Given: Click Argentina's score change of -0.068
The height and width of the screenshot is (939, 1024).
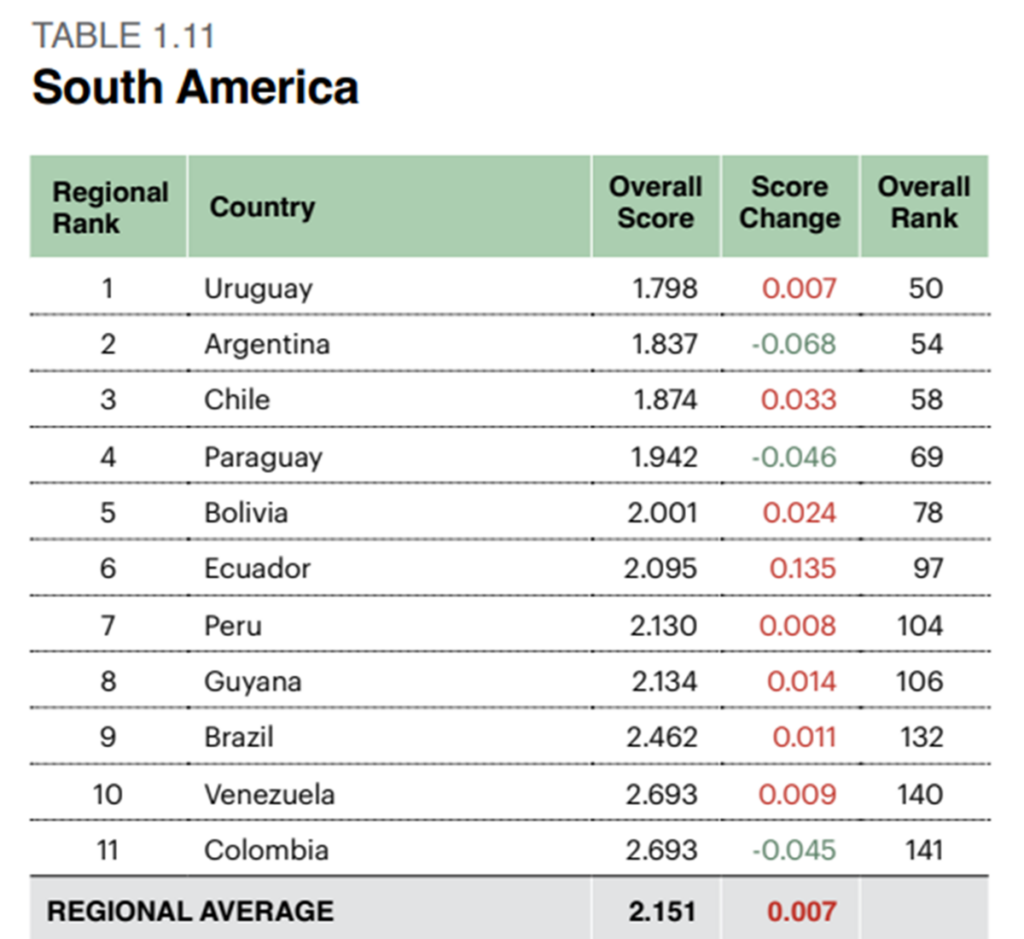Looking at the screenshot, I should coord(793,344).
